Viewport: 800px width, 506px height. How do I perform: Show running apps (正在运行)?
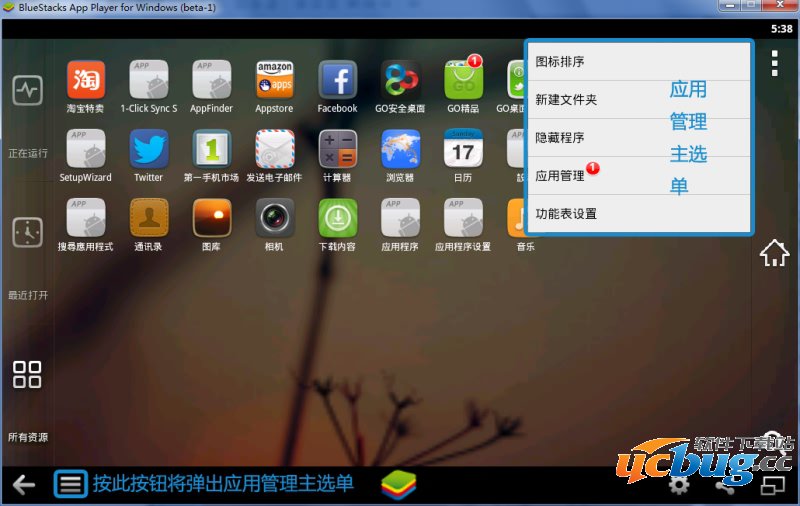28,91
